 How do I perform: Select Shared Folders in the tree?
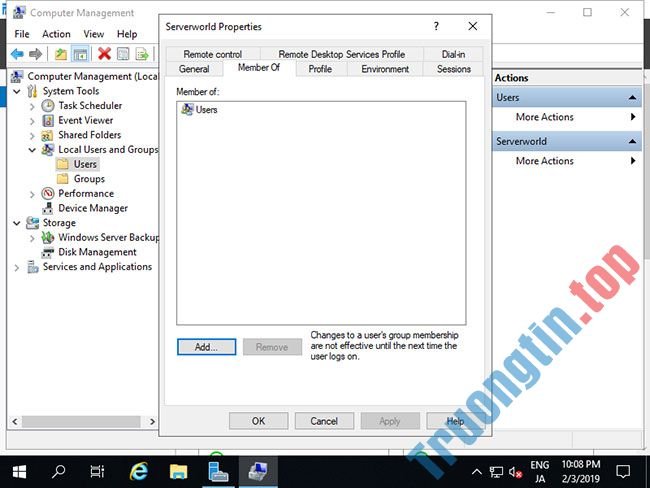coord(90,135)
